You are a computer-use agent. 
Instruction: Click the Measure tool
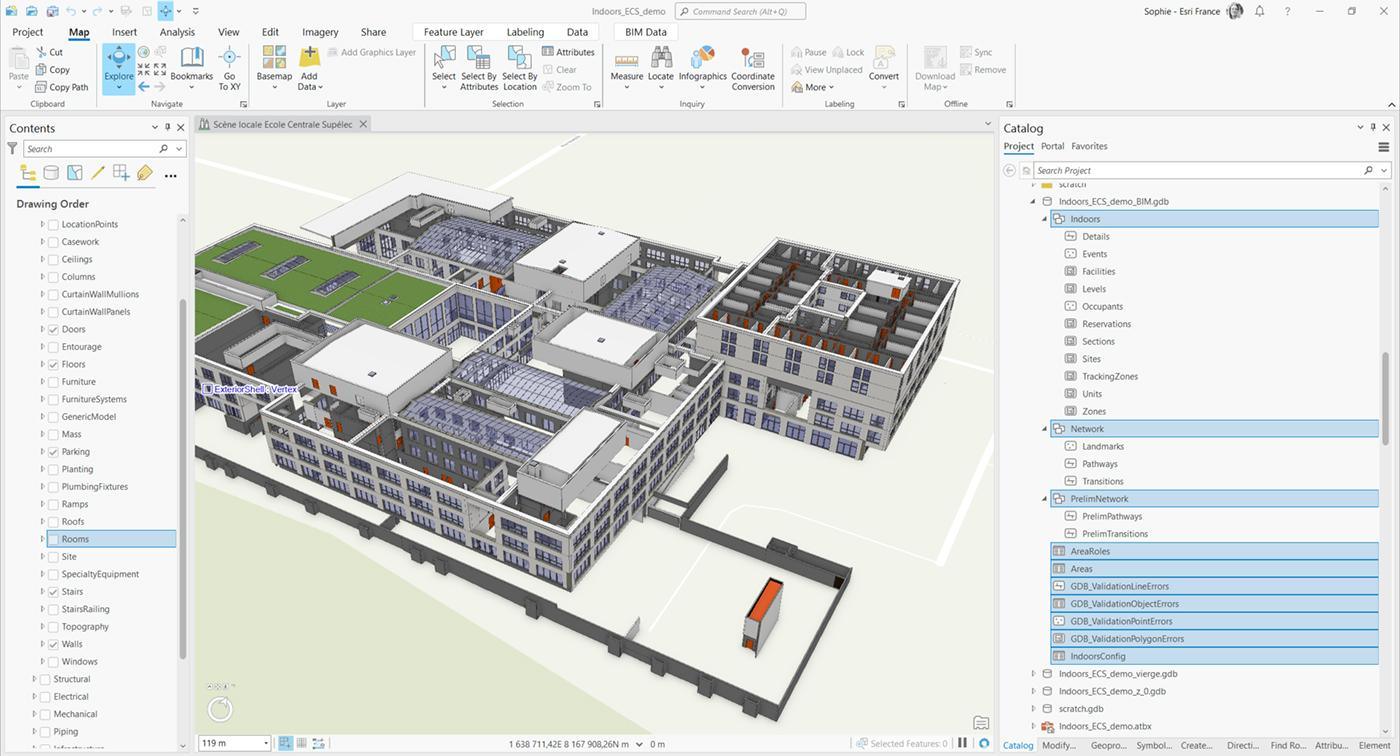click(x=627, y=68)
